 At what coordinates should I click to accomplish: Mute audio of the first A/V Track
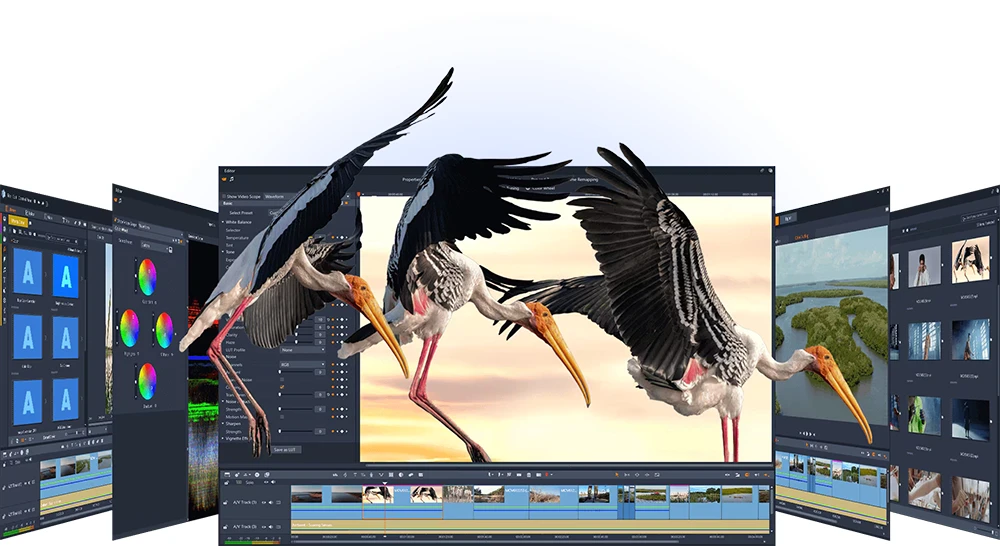coord(271,502)
